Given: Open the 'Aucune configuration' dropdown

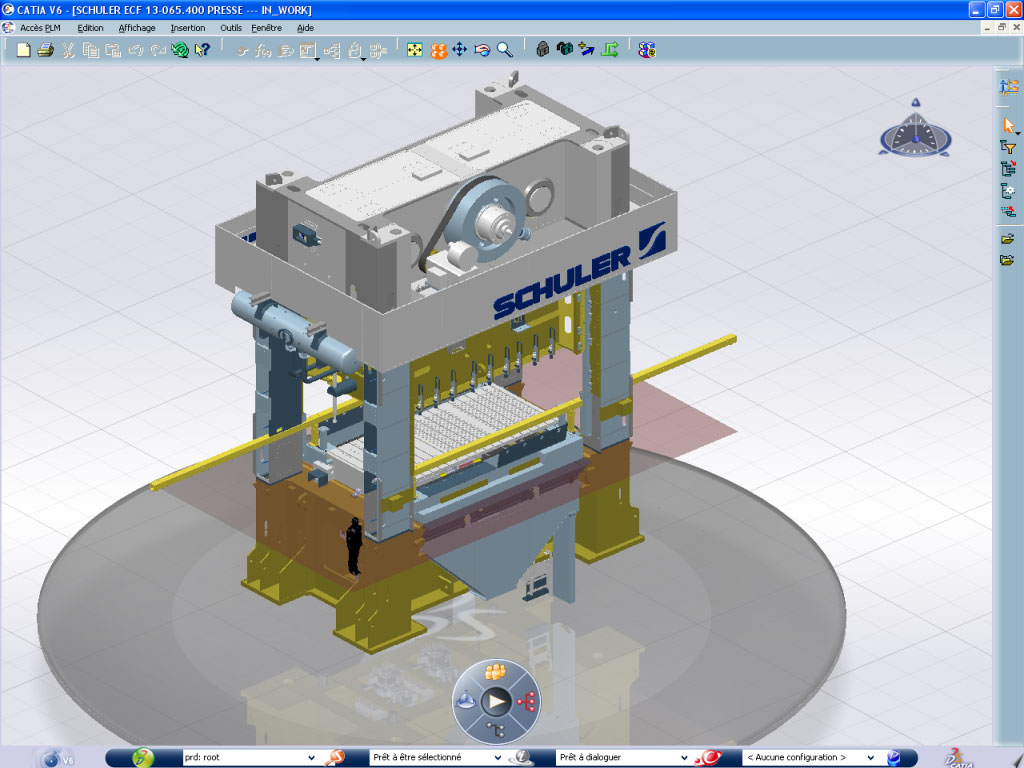Looking at the screenshot, I should (x=870, y=758).
